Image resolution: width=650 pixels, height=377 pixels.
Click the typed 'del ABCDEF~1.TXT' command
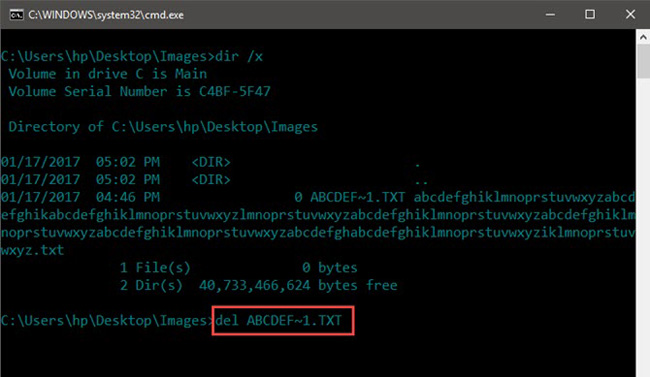click(279, 320)
